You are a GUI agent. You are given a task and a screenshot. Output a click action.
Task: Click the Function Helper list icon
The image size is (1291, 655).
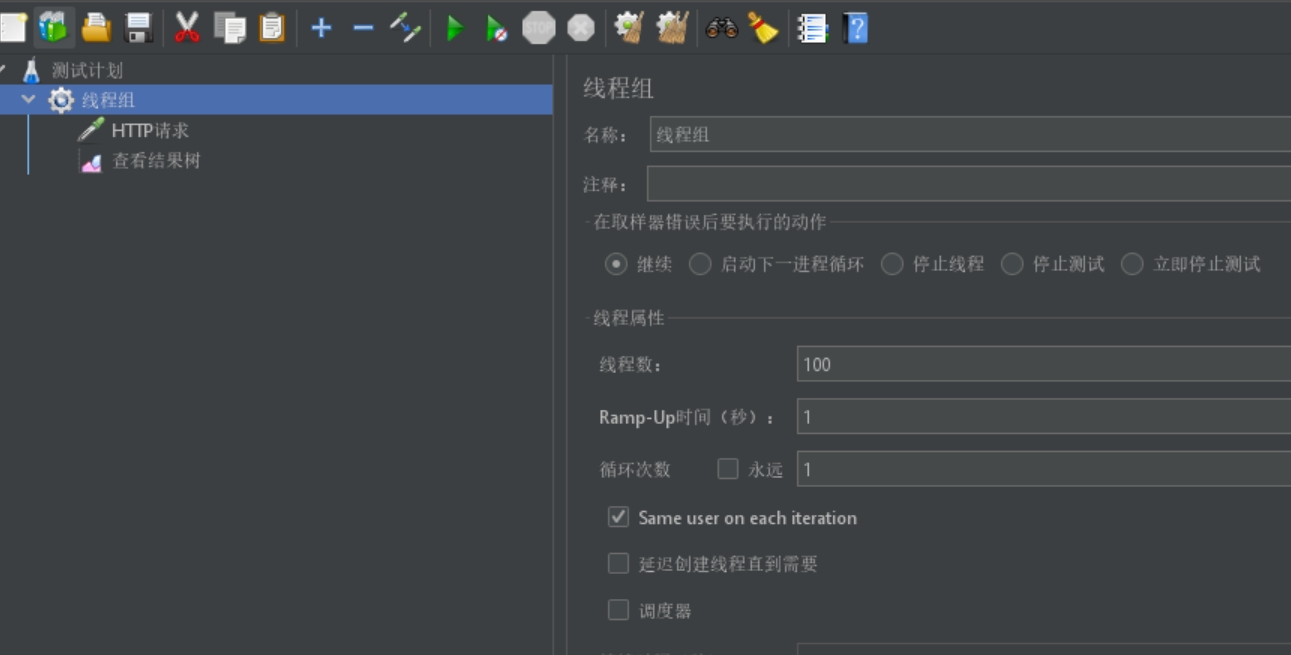pyautogui.click(x=812, y=28)
